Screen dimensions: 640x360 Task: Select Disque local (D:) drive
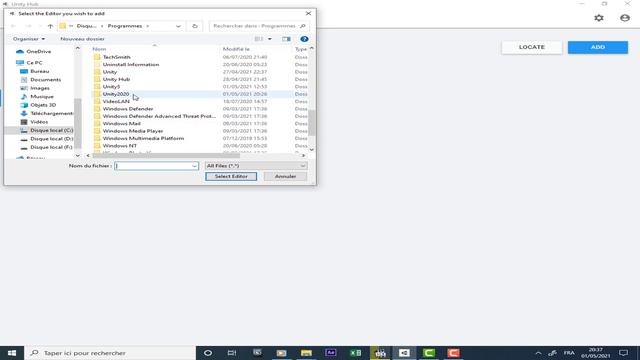click(51, 139)
